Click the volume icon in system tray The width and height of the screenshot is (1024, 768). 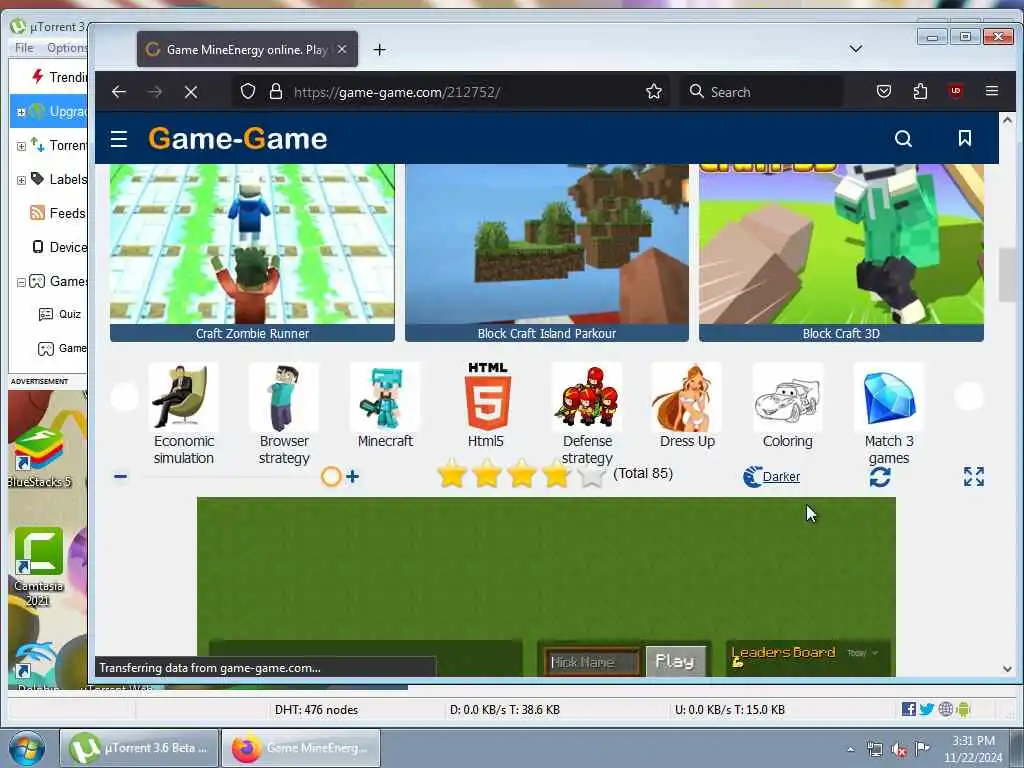click(899, 750)
